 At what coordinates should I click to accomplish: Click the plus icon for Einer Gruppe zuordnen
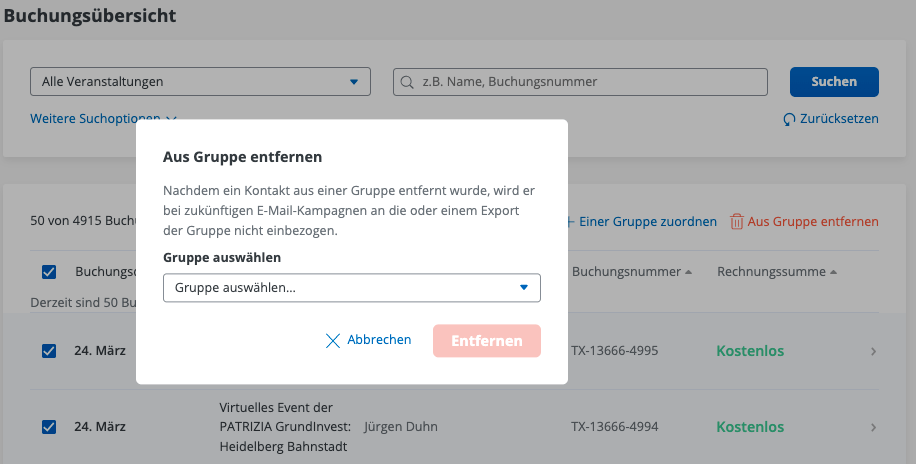(x=570, y=222)
